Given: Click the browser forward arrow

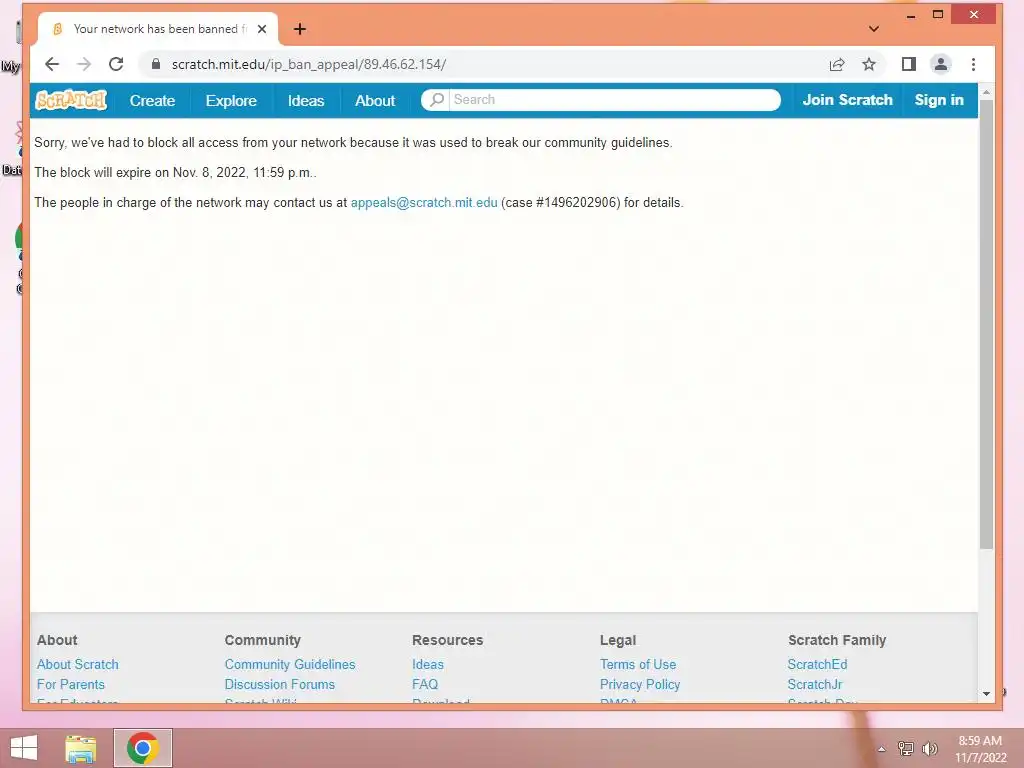Looking at the screenshot, I should click(x=84, y=64).
